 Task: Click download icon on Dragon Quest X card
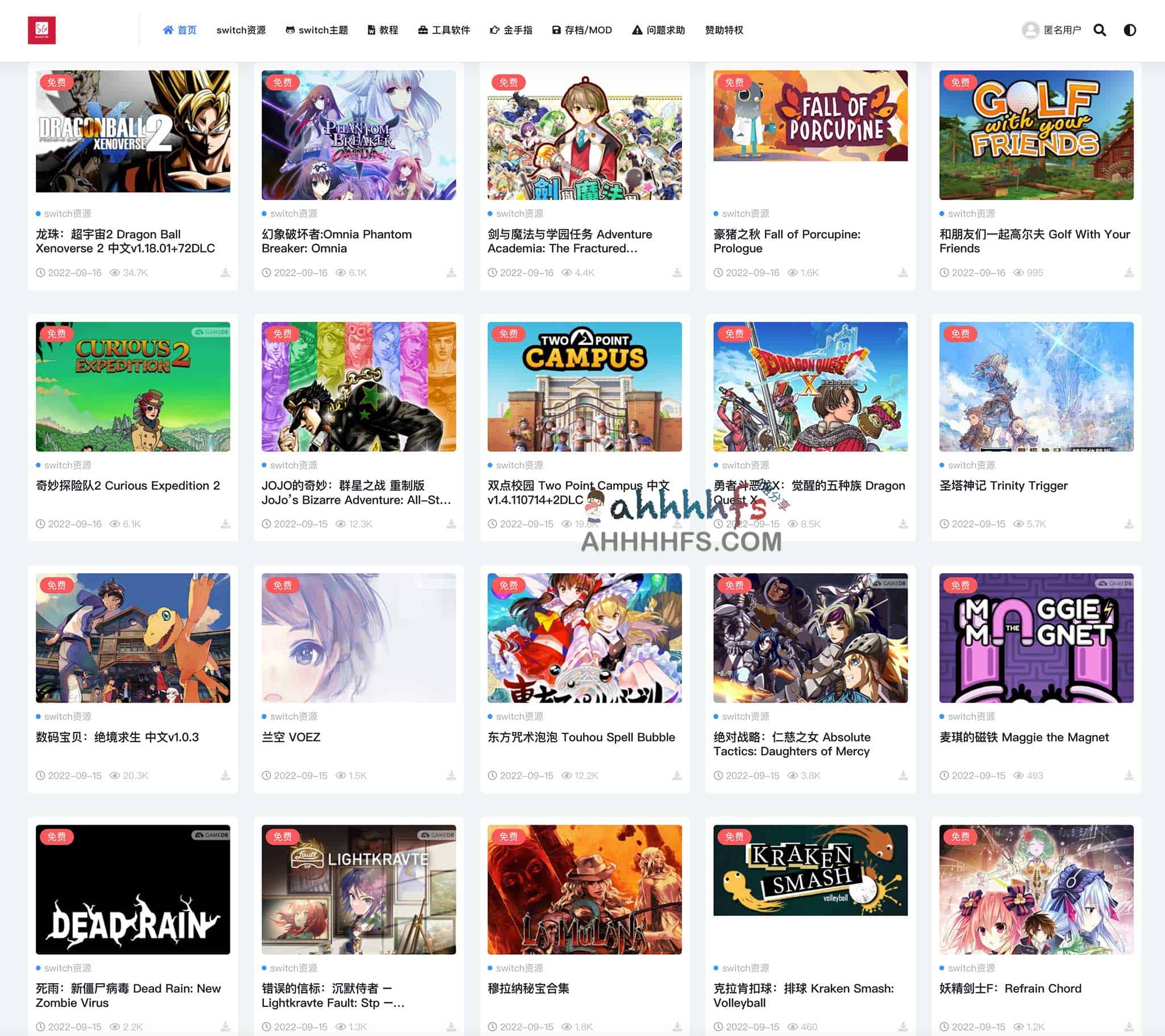(x=903, y=524)
